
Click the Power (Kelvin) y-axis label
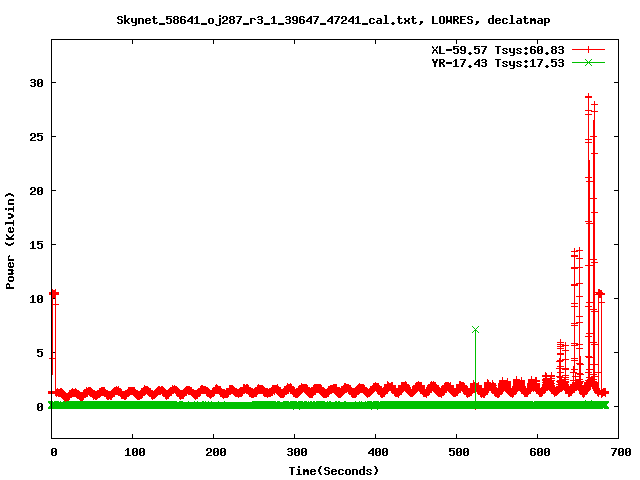tap(10, 241)
